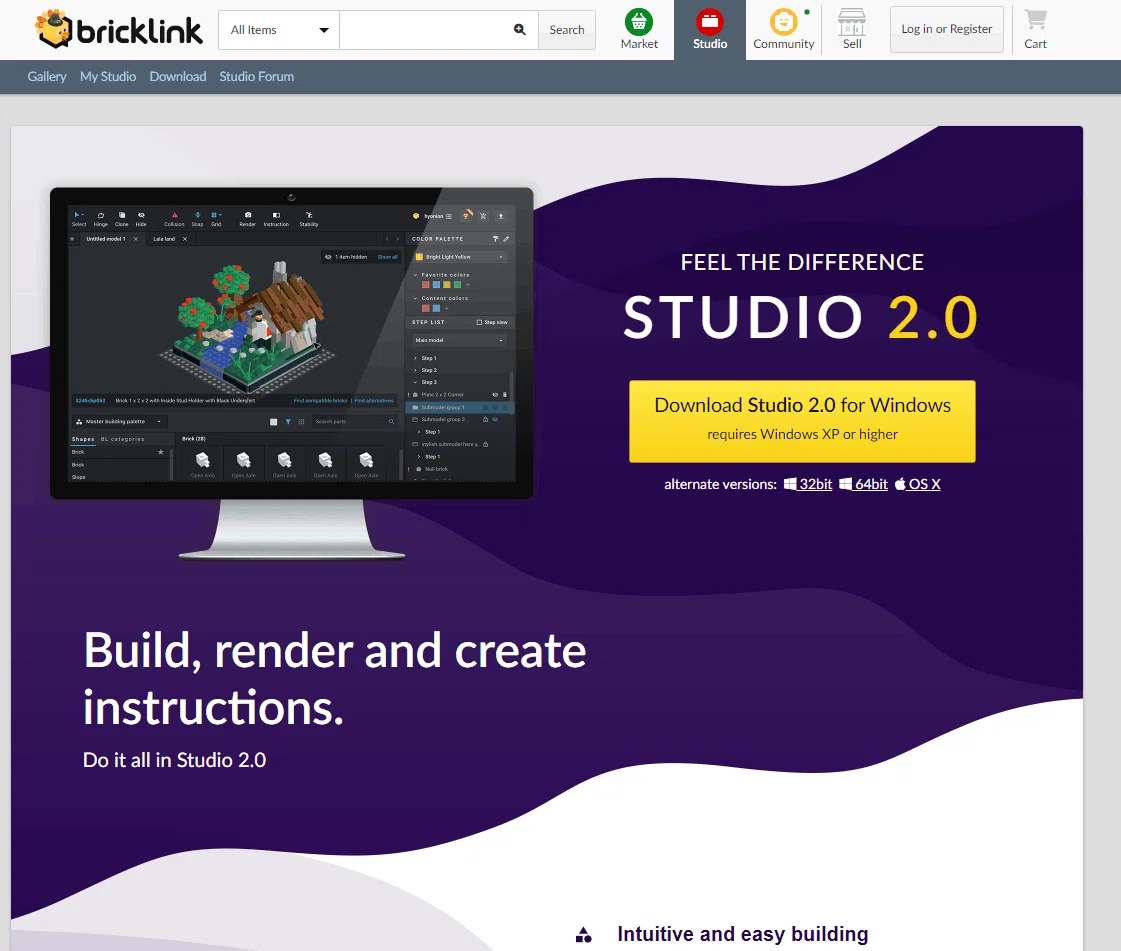Go to the Gallery tab
The image size is (1121, 951).
tap(46, 77)
